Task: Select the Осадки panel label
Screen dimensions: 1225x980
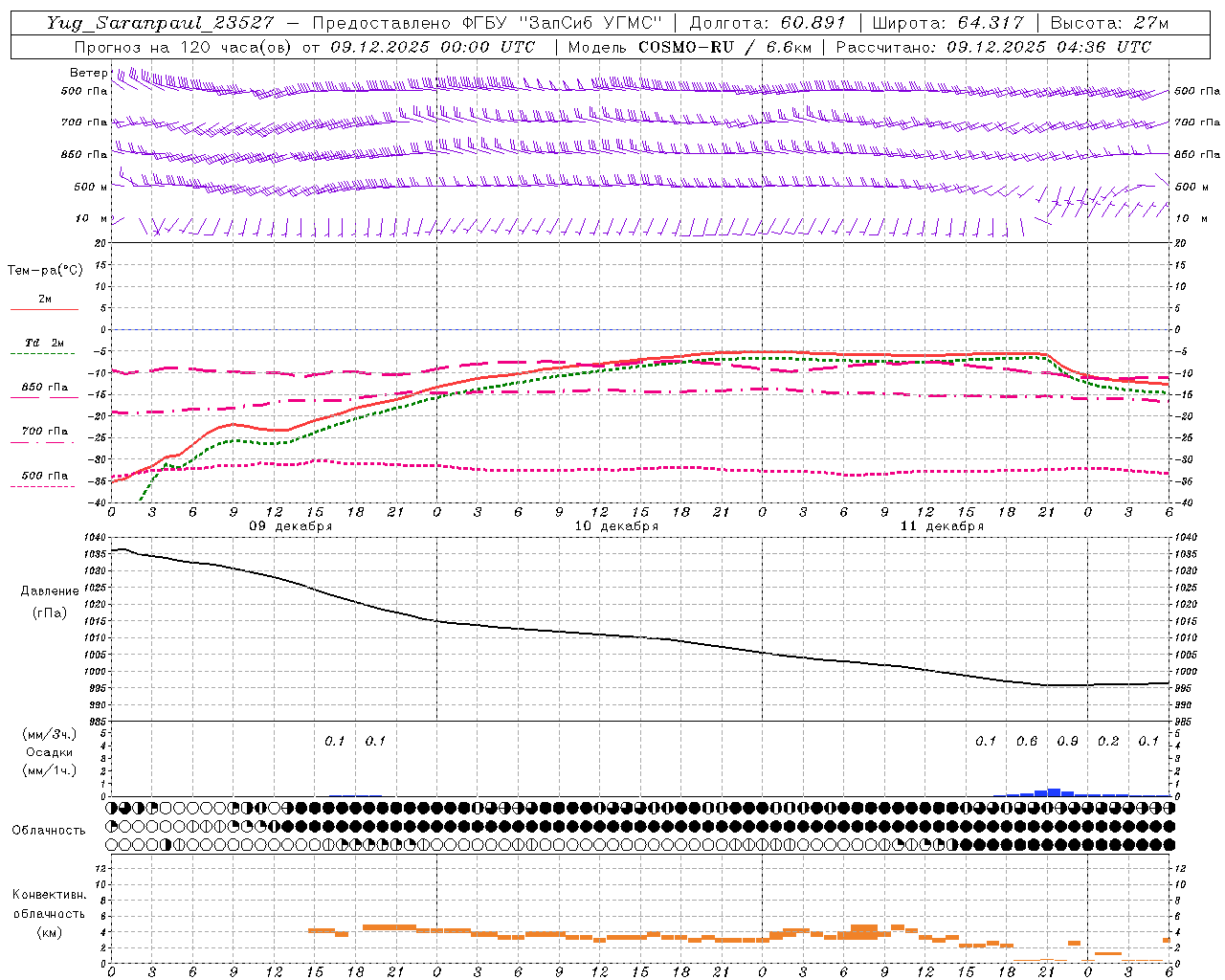Action: (49, 752)
